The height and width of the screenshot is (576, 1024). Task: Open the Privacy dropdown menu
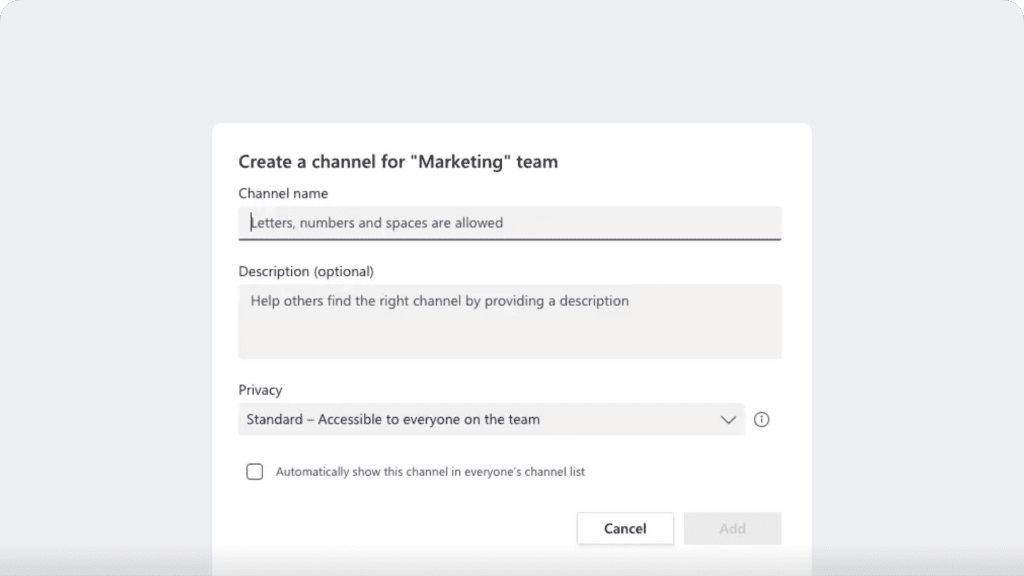coord(490,419)
